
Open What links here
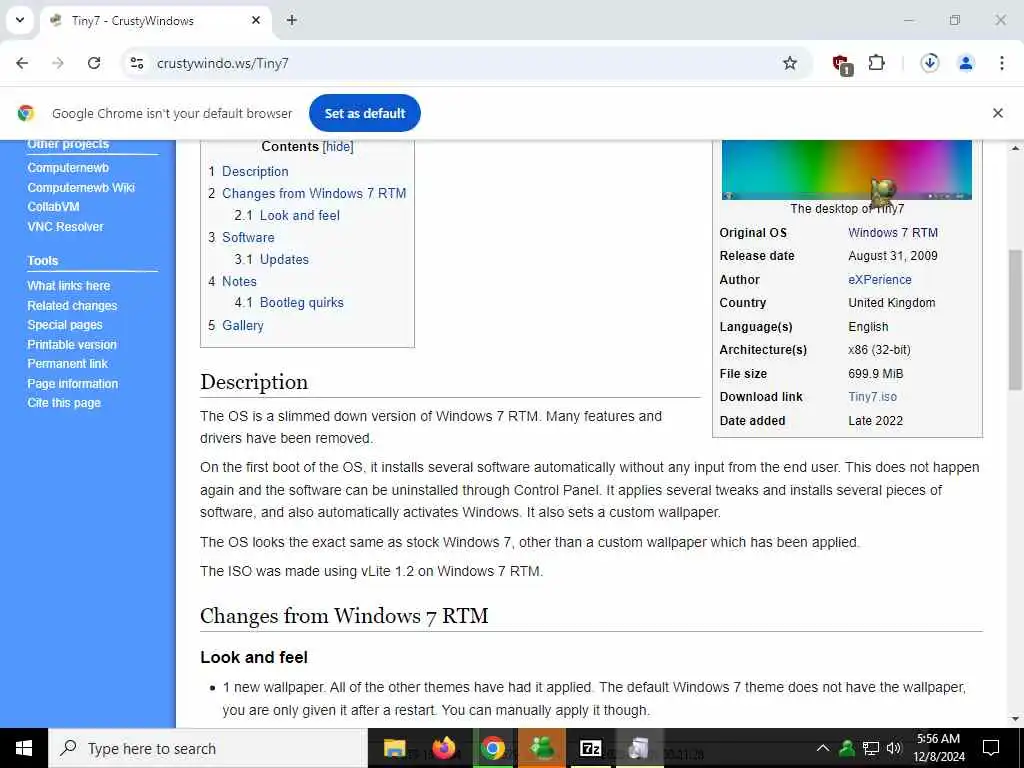[69, 286]
